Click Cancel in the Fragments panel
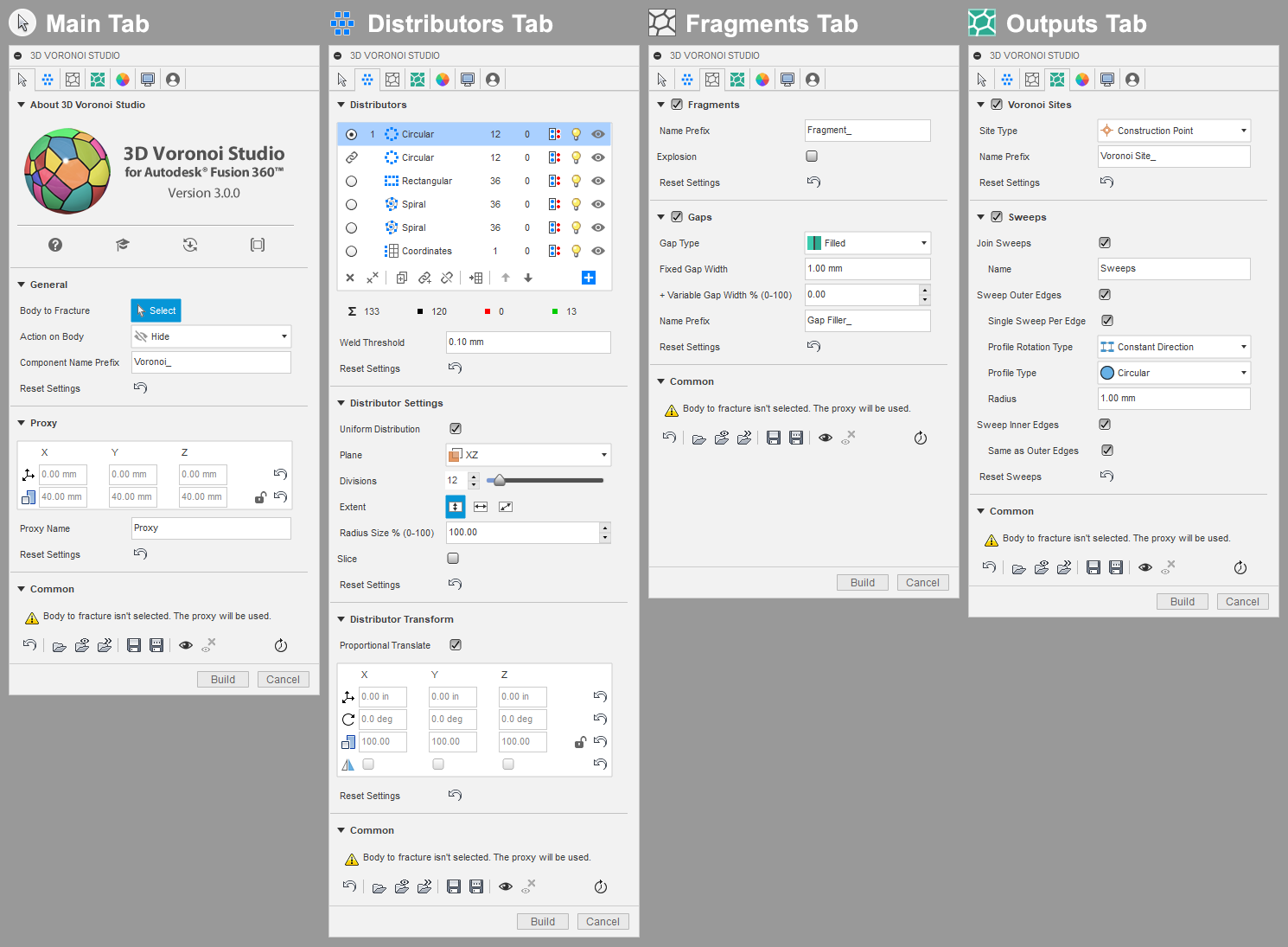The width and height of the screenshot is (1288, 947). pos(922,583)
